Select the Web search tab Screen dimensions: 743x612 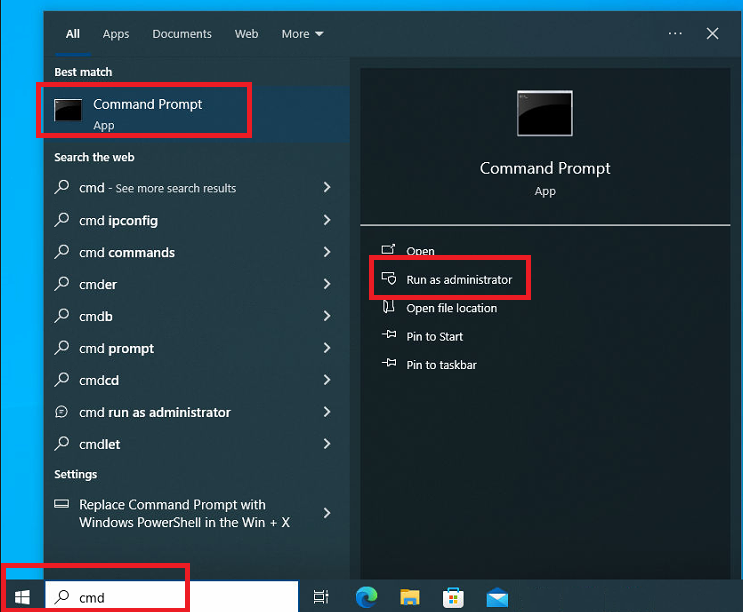246,34
